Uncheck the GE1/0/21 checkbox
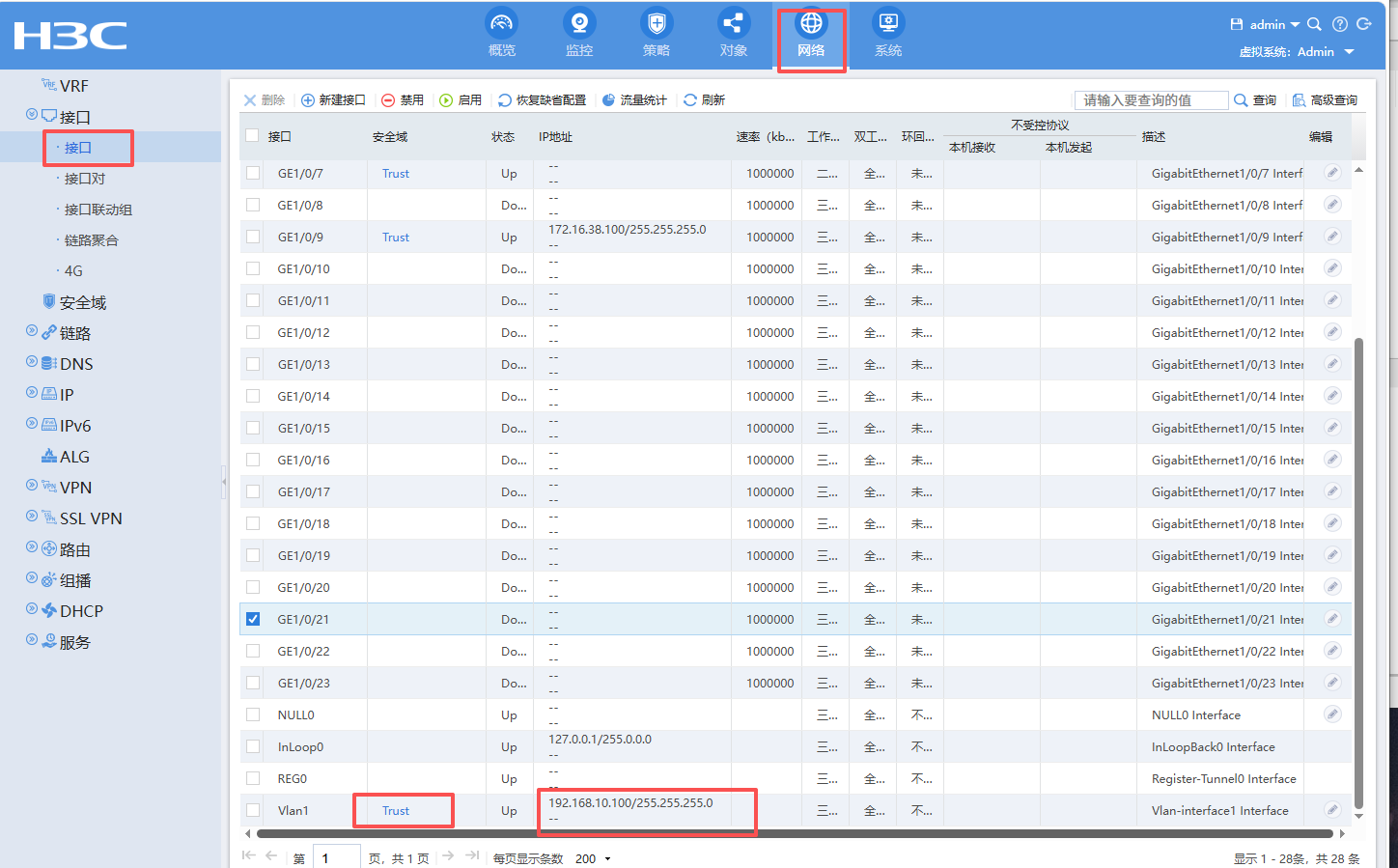The width and height of the screenshot is (1398, 868). (x=253, y=619)
